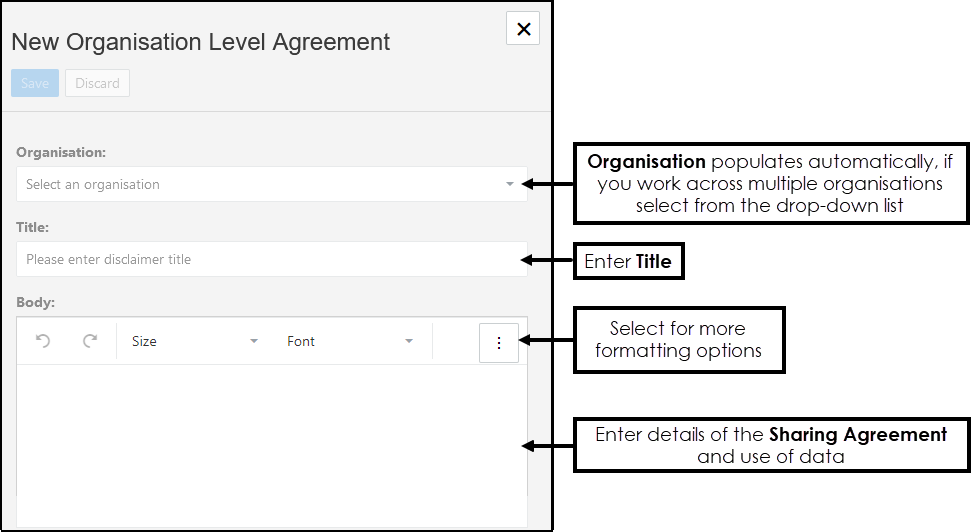The width and height of the screenshot is (977, 532).
Task: Click the 'Organisation:' field label
Action: point(61,152)
